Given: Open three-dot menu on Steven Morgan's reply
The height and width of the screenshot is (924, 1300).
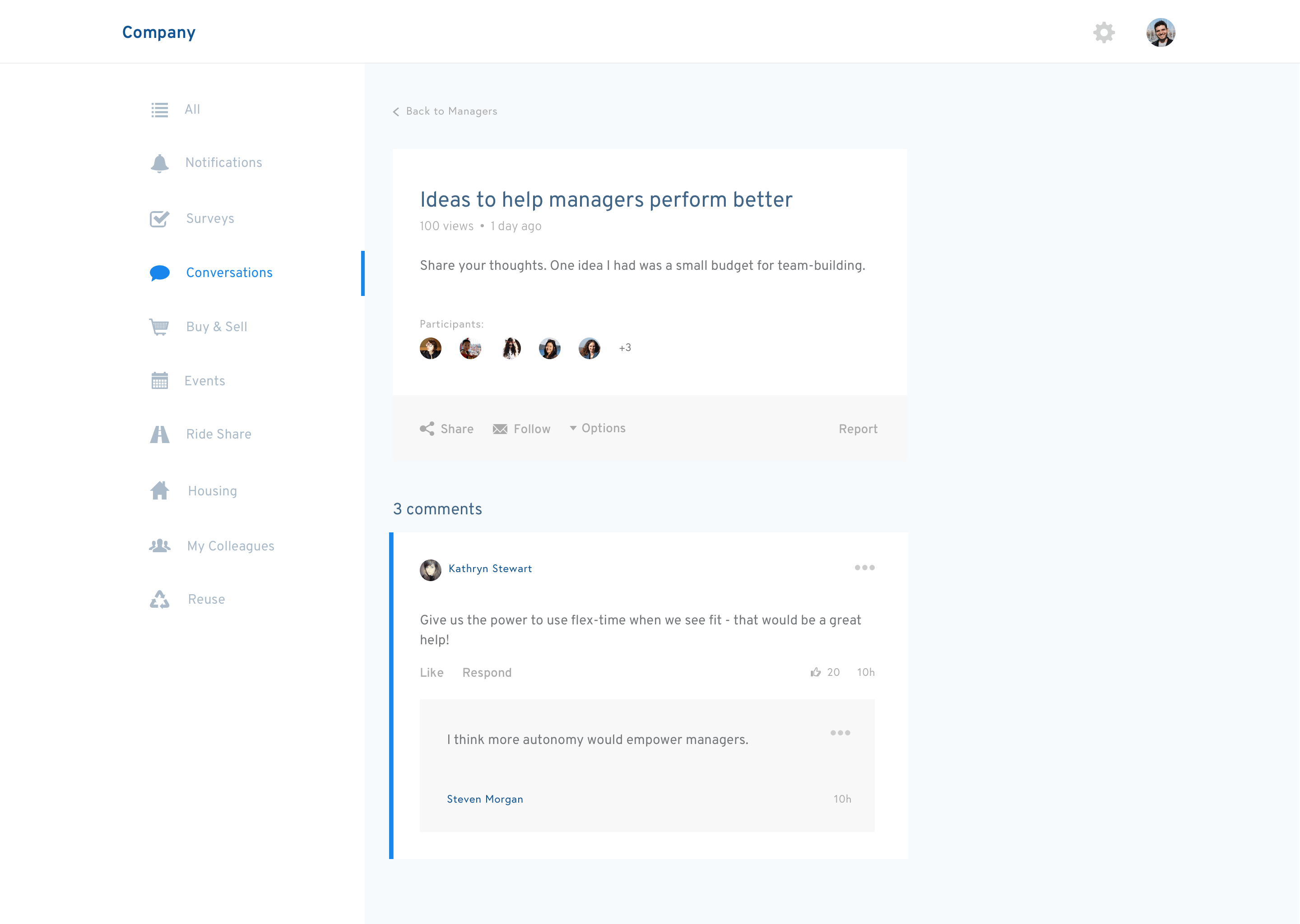Looking at the screenshot, I should coord(840,733).
